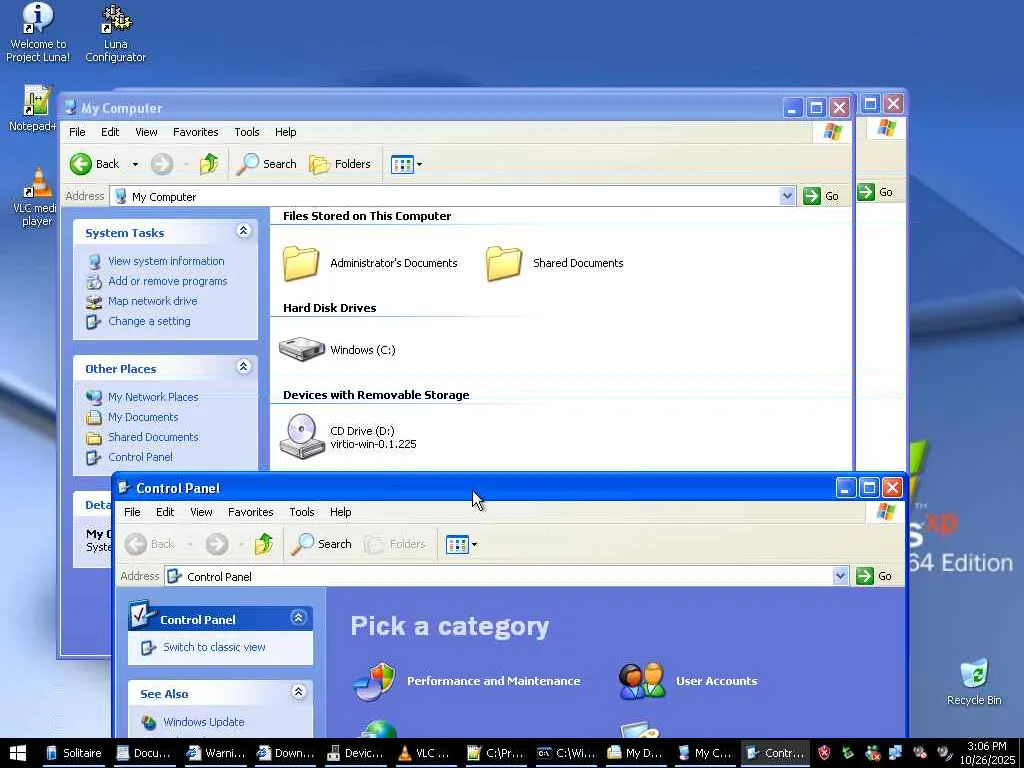Open the Help menu in Control Panel
1024x768 pixels.
pos(340,512)
